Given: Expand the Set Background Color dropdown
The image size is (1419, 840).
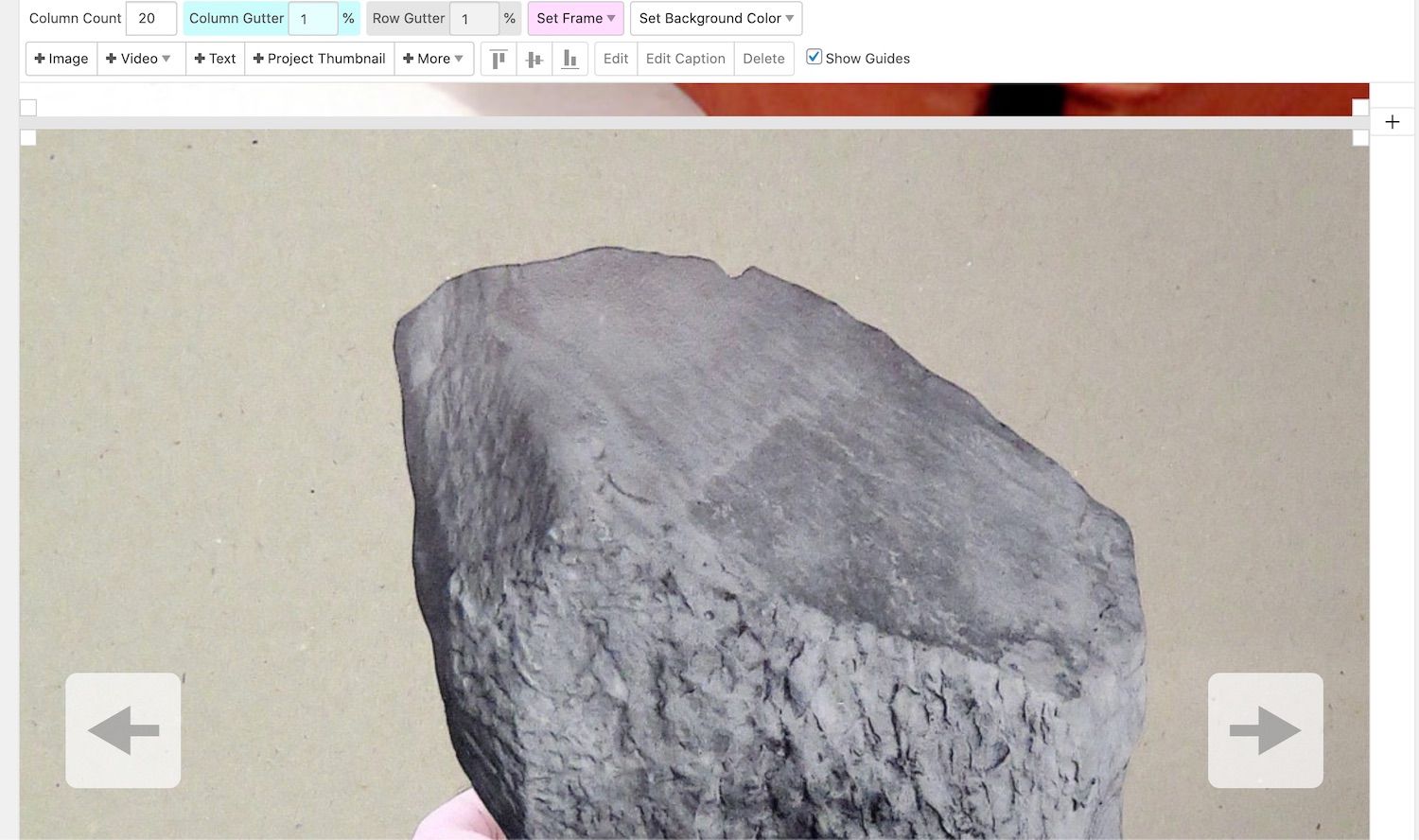Looking at the screenshot, I should point(715,18).
